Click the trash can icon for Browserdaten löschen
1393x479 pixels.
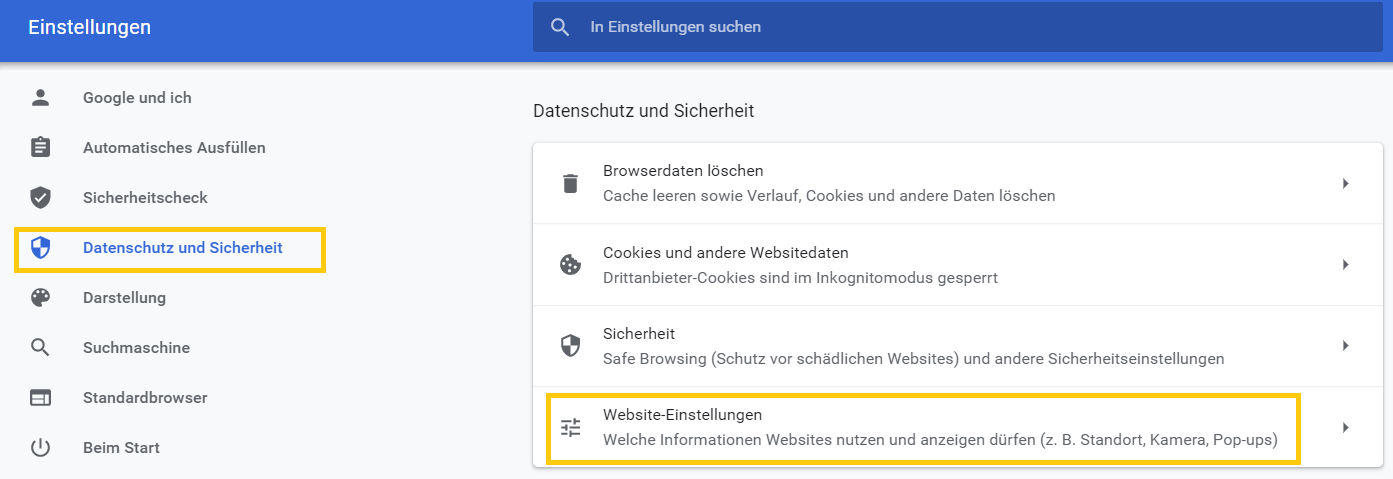pos(570,183)
